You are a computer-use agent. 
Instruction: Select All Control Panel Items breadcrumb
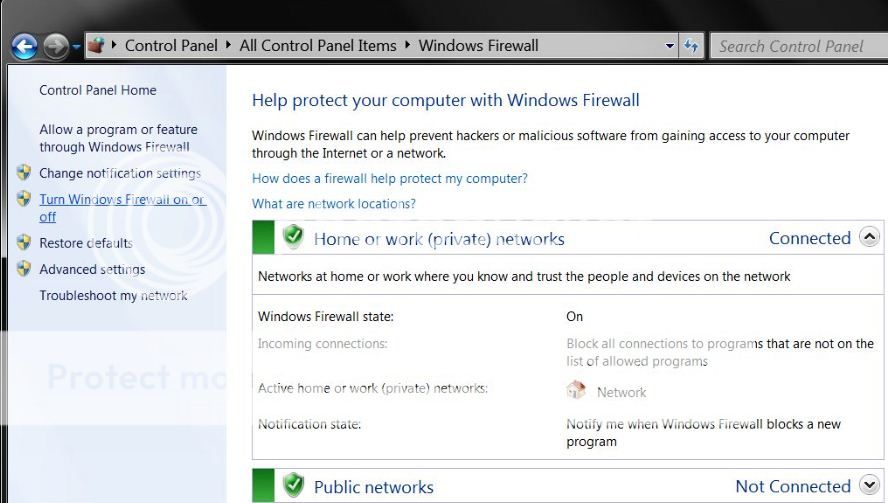tap(318, 46)
